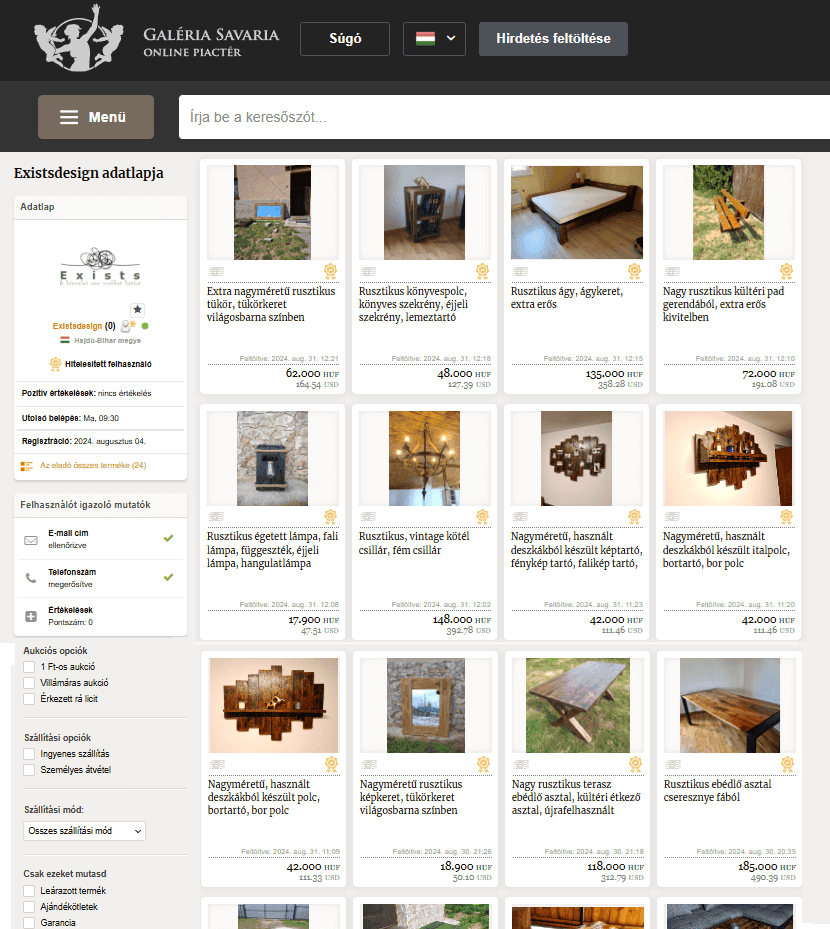Image resolution: width=830 pixels, height=929 pixels.
Task: Click the phone icon next to Telefonszám
Action: pos(31,577)
